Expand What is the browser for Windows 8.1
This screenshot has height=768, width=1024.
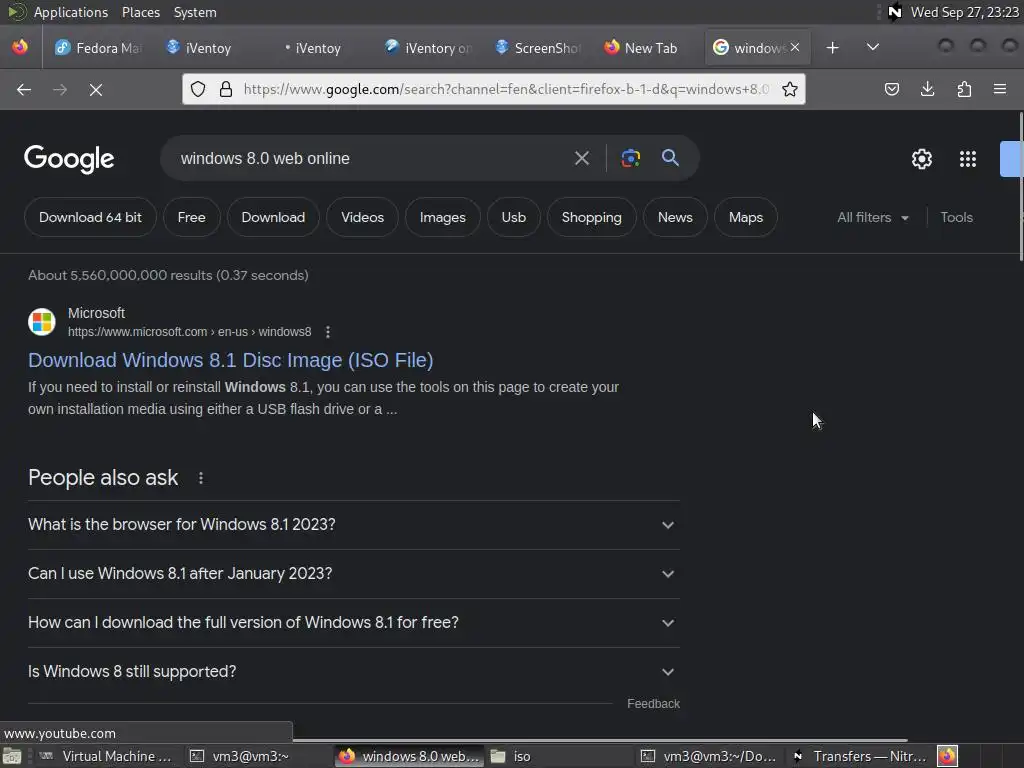(353, 525)
